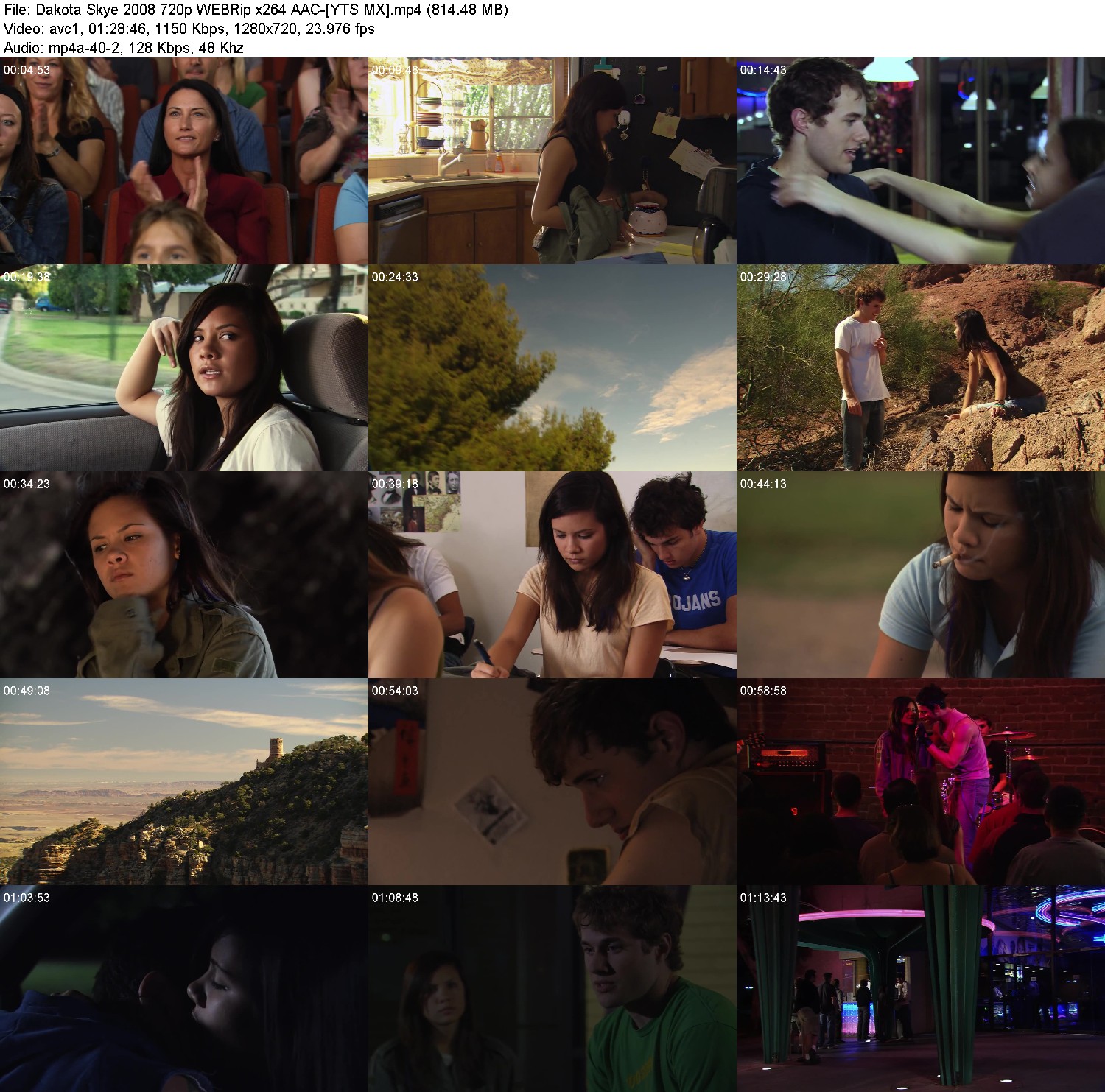
Task: Click the 01:08:48 timestamp label
Action: 395,898
